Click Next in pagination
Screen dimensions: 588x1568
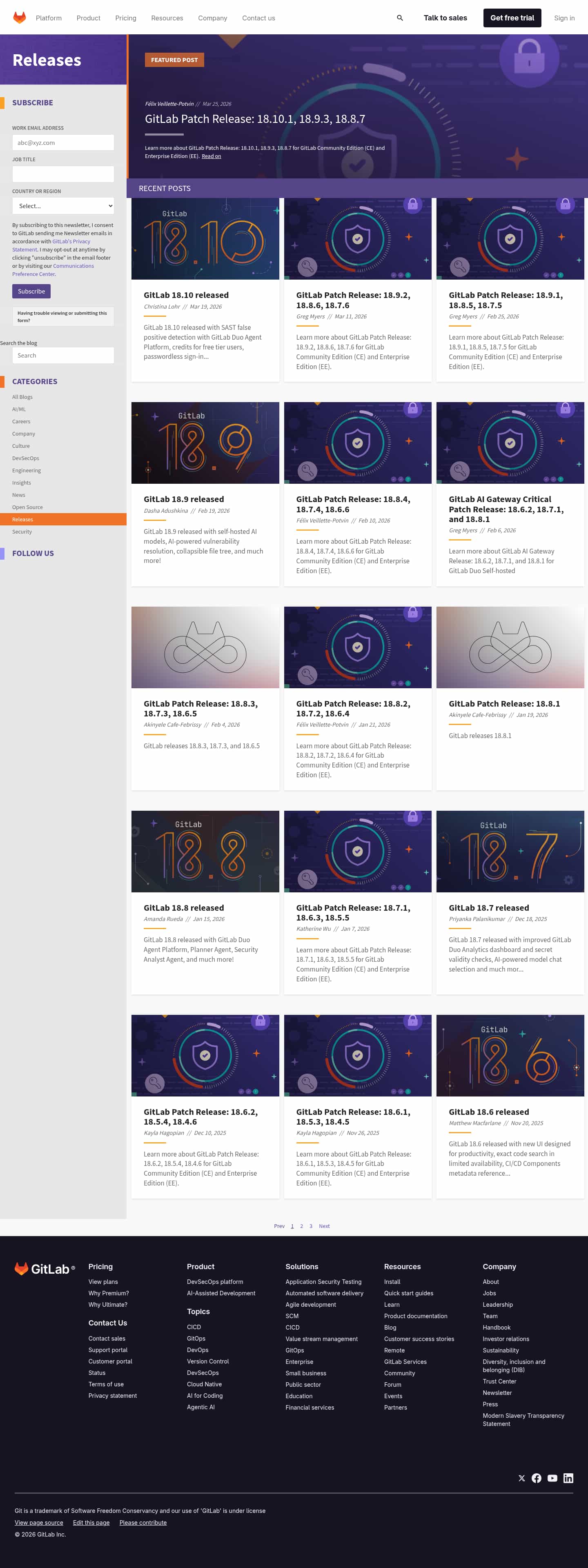(x=325, y=1226)
